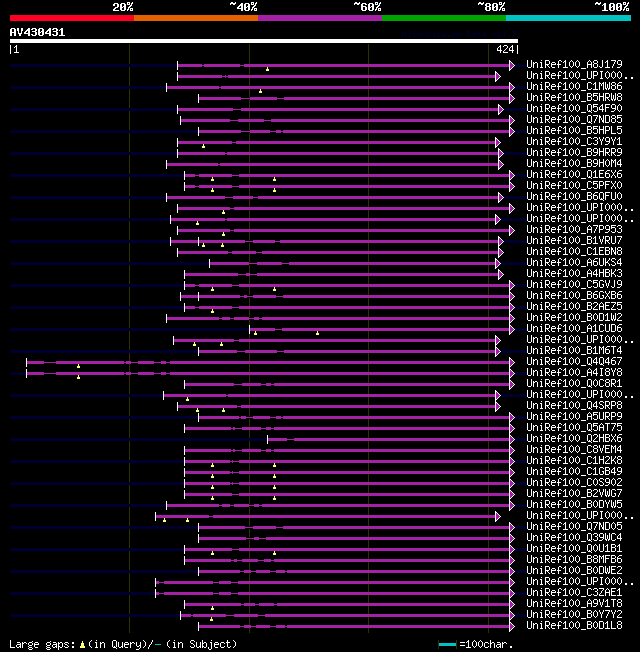Image resolution: width=640 pixels, height=652 pixels.
Task: Click the UniRef100_Q0U1B1 label
Action: coord(574,549)
